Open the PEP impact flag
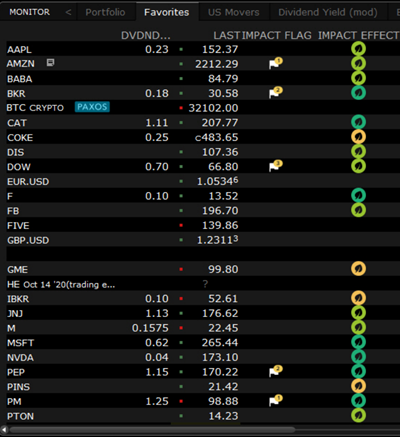The width and height of the screenshot is (400, 437). pyautogui.click(x=275, y=371)
